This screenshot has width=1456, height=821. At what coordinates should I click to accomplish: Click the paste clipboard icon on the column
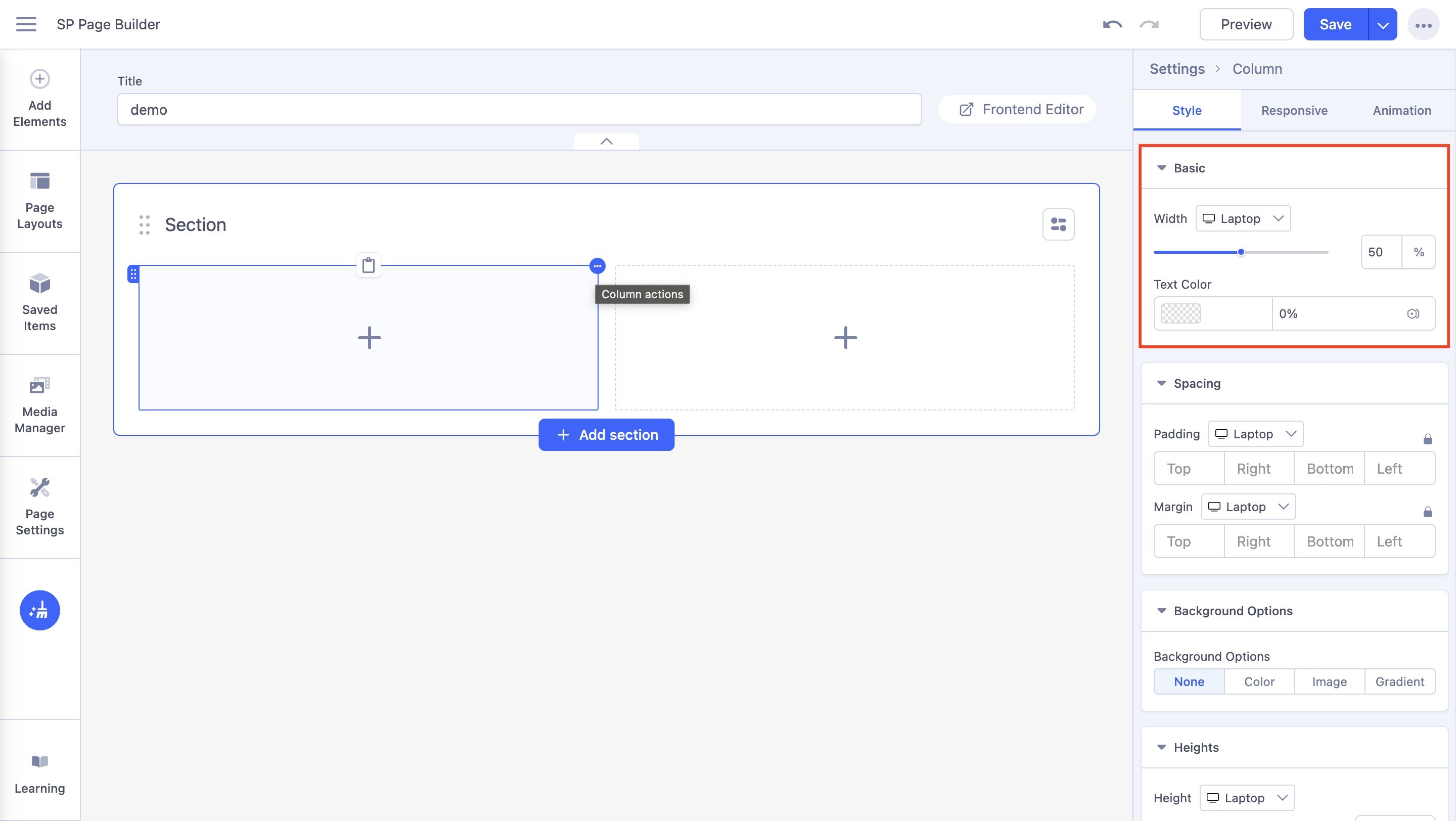click(x=369, y=265)
